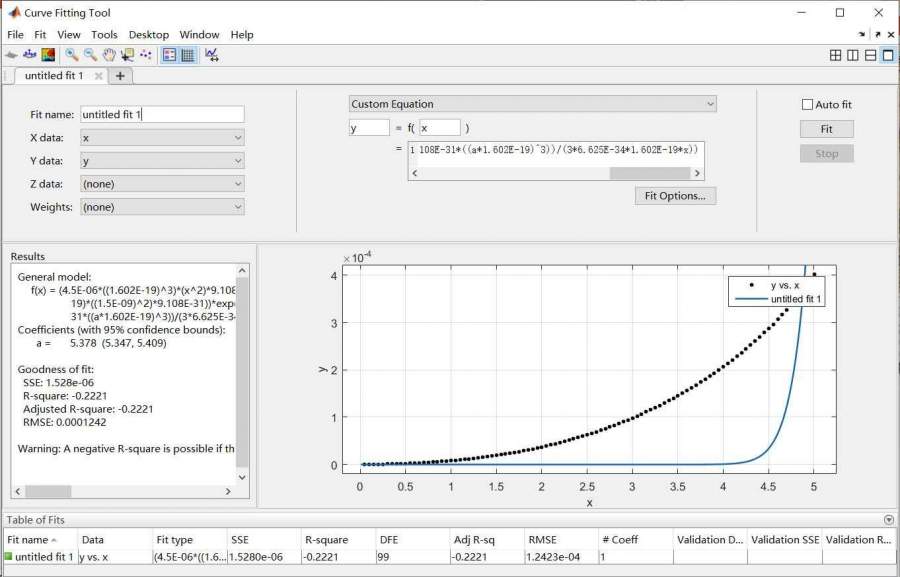900x577 pixels.
Task: Switch to the four-tile grid layout
Action: tap(835, 56)
